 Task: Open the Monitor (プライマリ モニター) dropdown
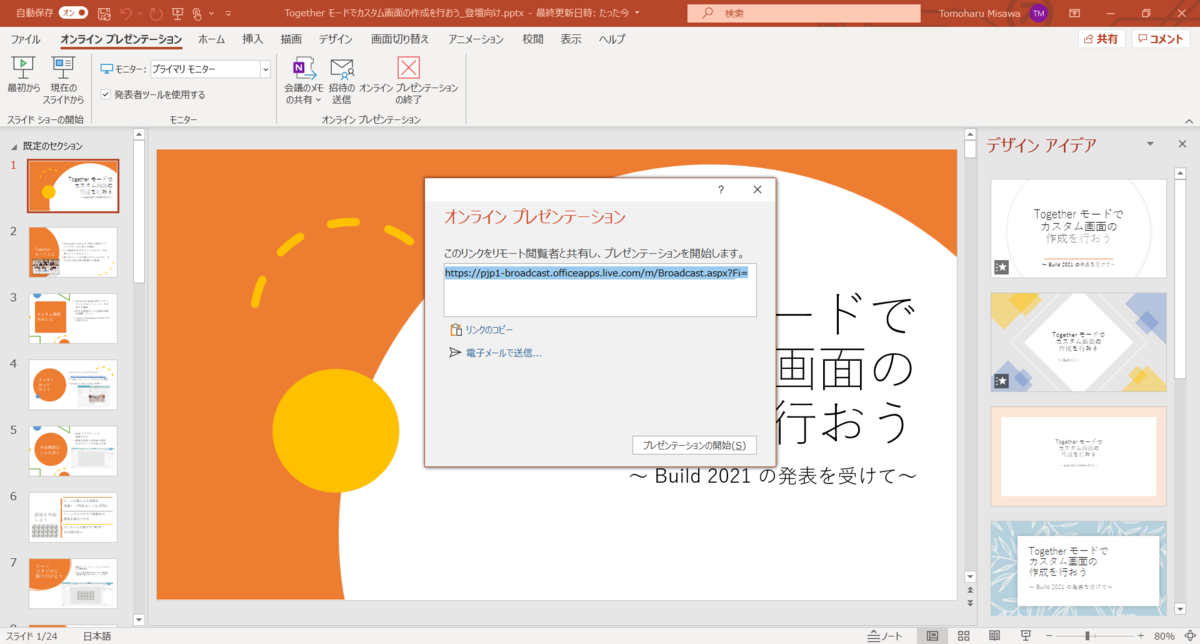265,69
